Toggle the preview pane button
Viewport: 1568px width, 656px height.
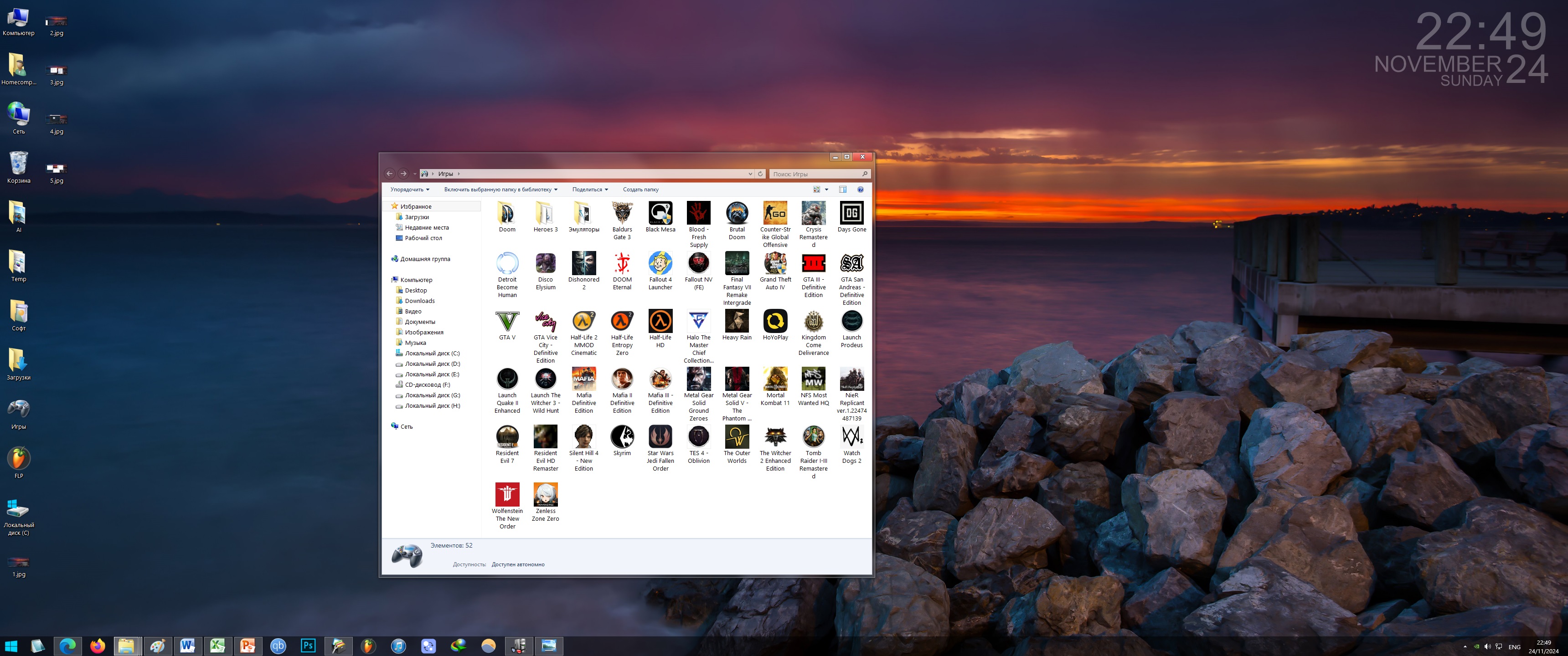tap(842, 189)
